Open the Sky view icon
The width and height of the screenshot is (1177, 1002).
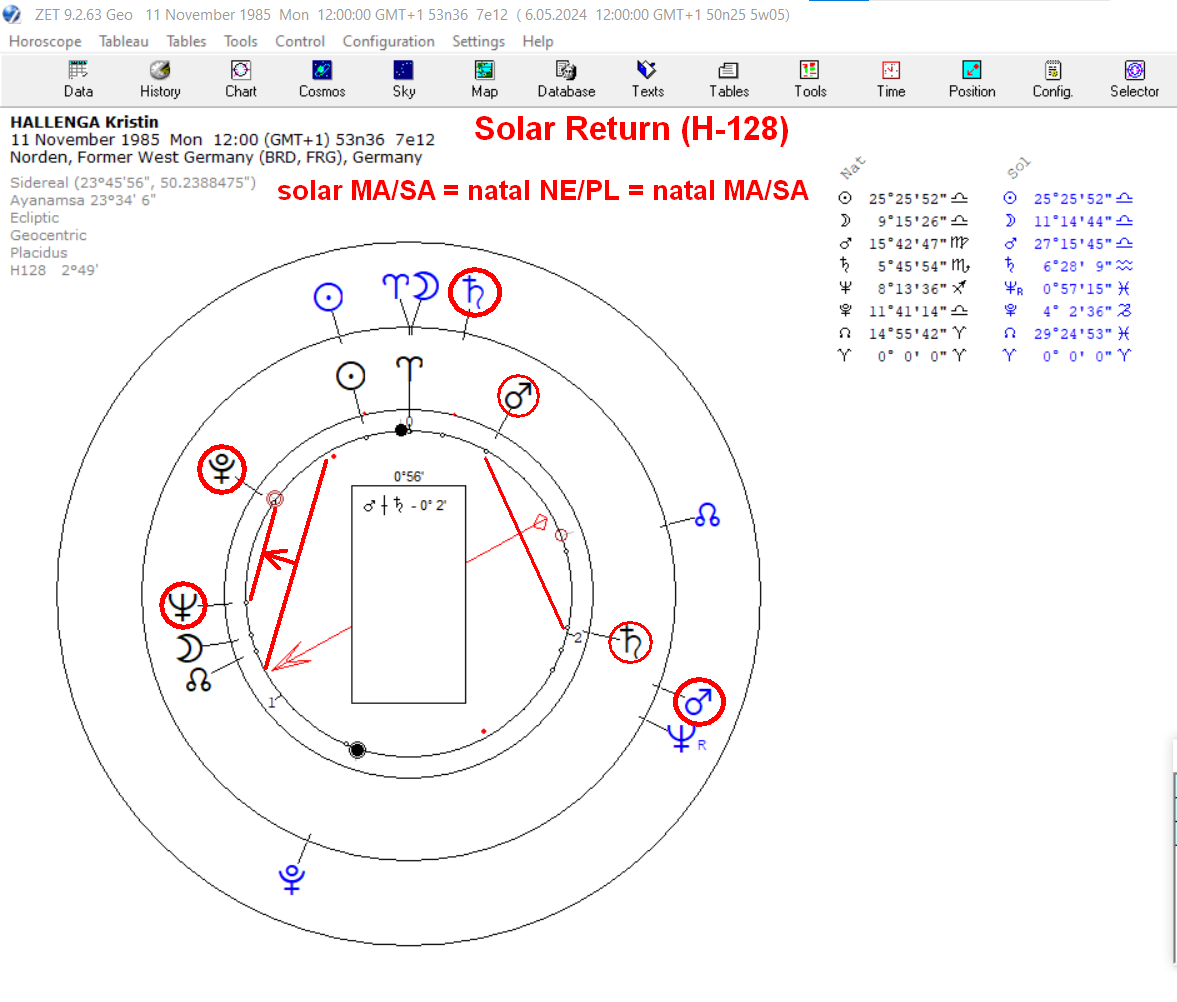click(x=403, y=80)
